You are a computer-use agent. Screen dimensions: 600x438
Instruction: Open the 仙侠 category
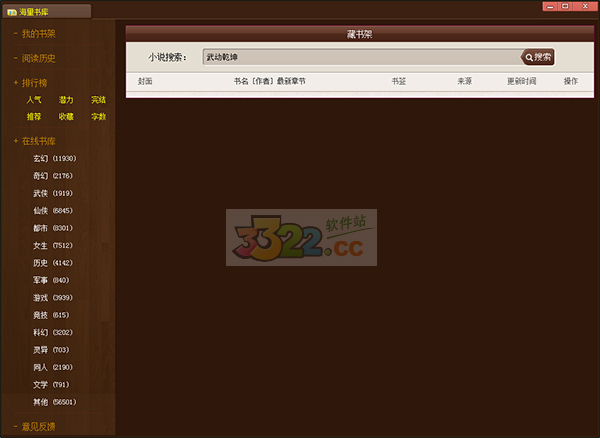[x=53, y=211]
